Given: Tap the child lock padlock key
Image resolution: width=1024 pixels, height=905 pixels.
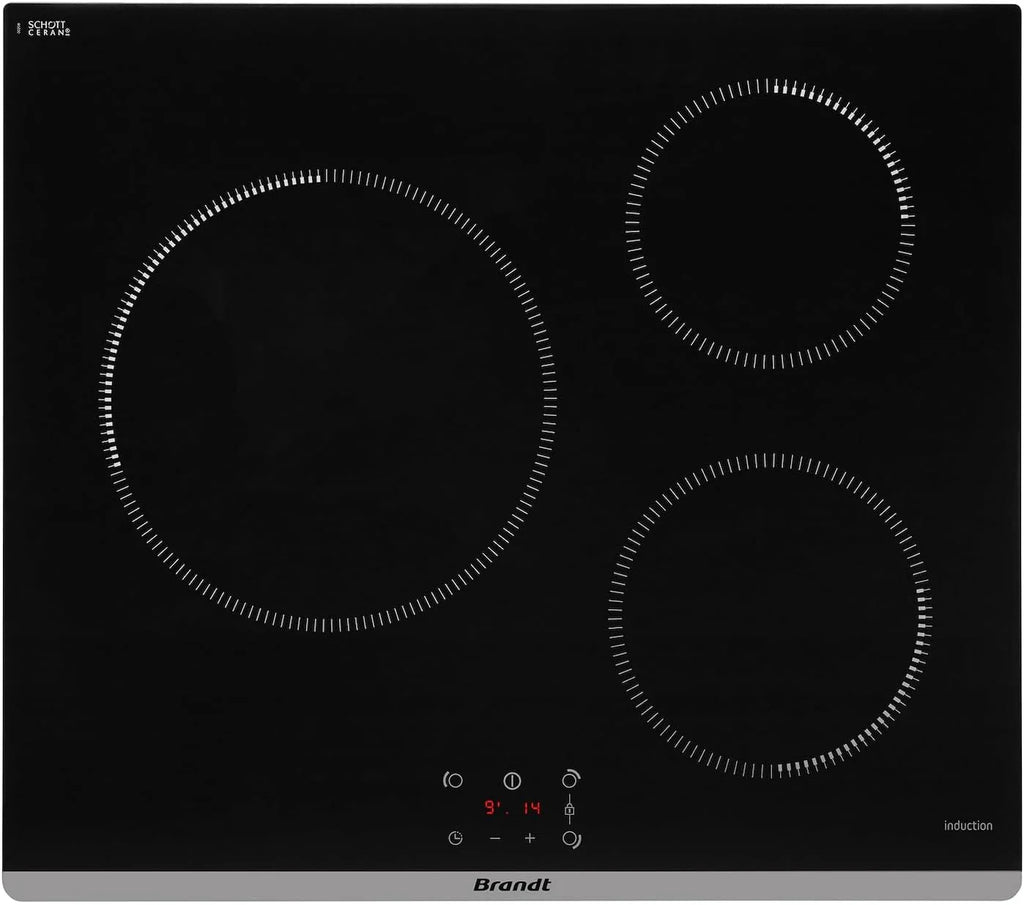Looking at the screenshot, I should tap(569, 810).
